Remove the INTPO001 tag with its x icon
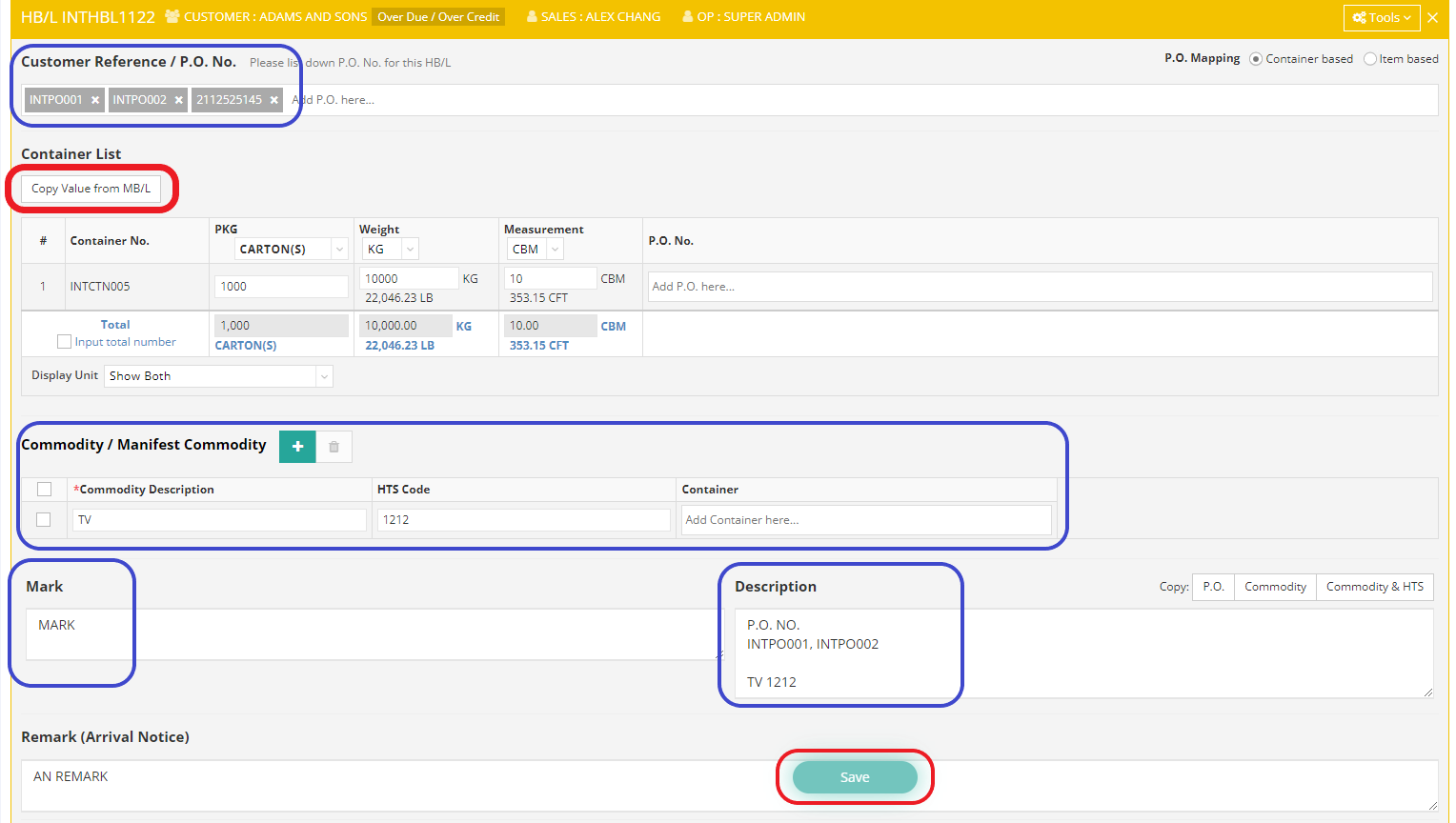The width and height of the screenshot is (1456, 823). [95, 100]
